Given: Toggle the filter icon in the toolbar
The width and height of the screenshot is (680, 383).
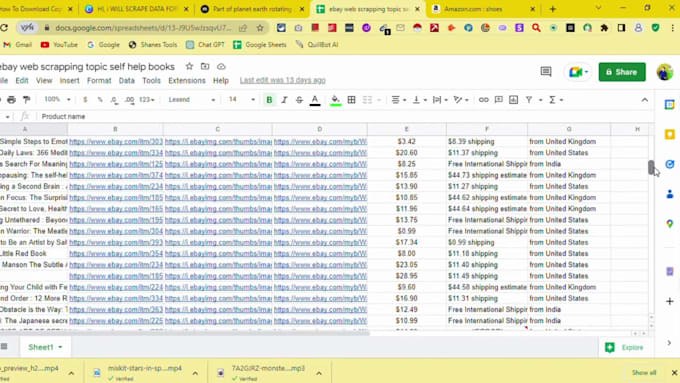Looking at the screenshot, I should tap(529, 100).
